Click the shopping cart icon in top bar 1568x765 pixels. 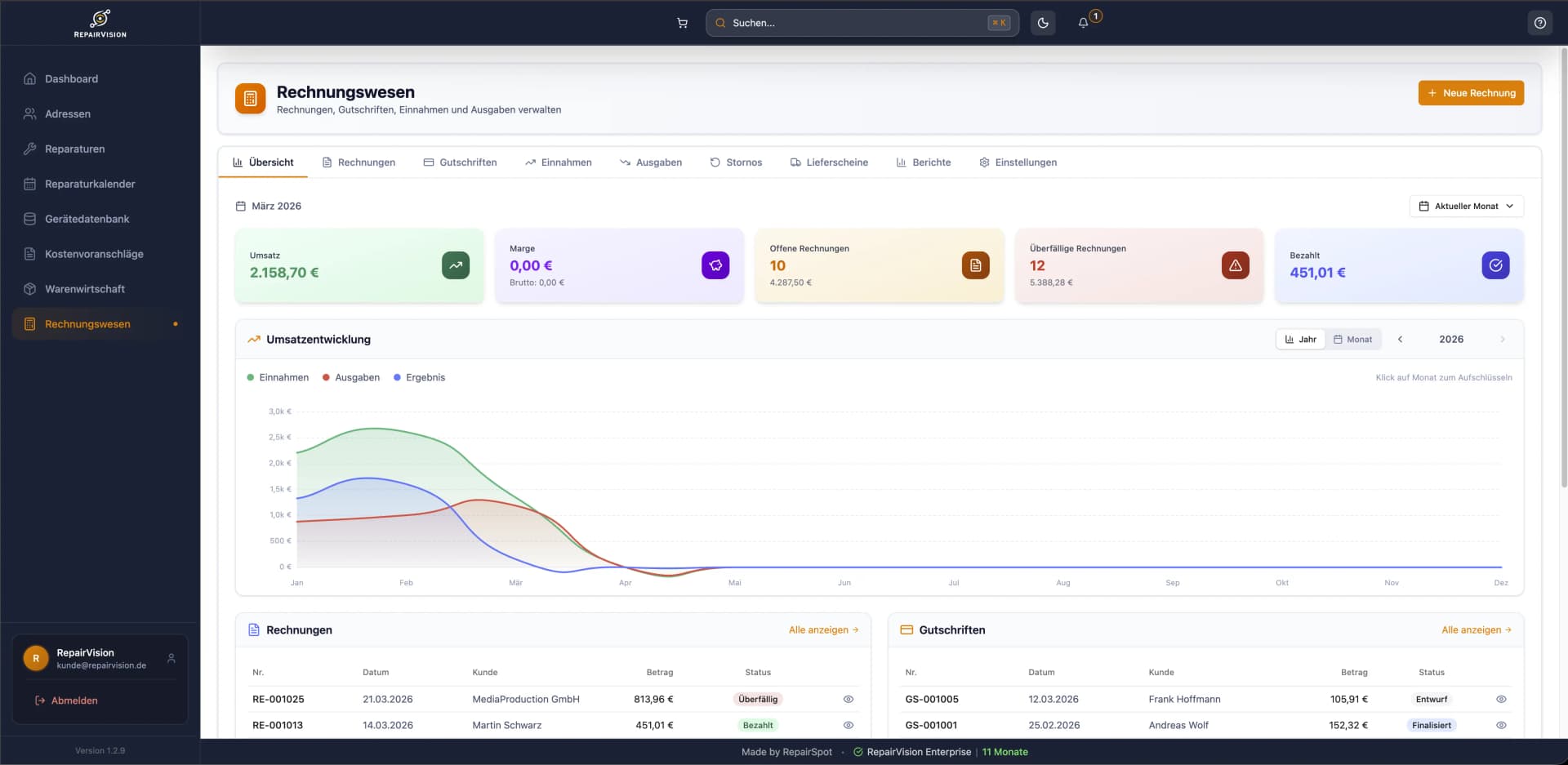[x=682, y=23]
